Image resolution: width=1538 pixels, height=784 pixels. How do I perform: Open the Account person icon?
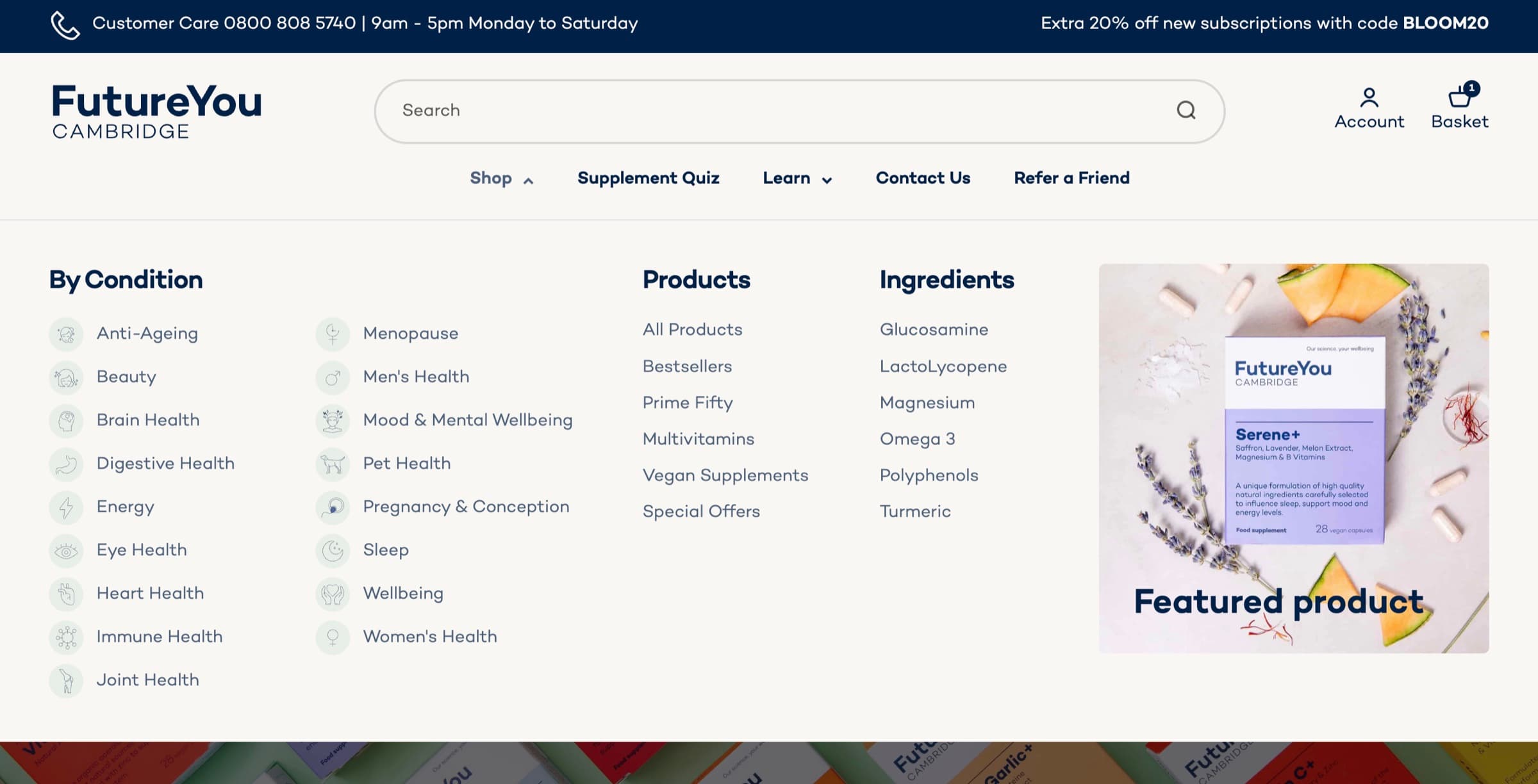pos(1369,97)
